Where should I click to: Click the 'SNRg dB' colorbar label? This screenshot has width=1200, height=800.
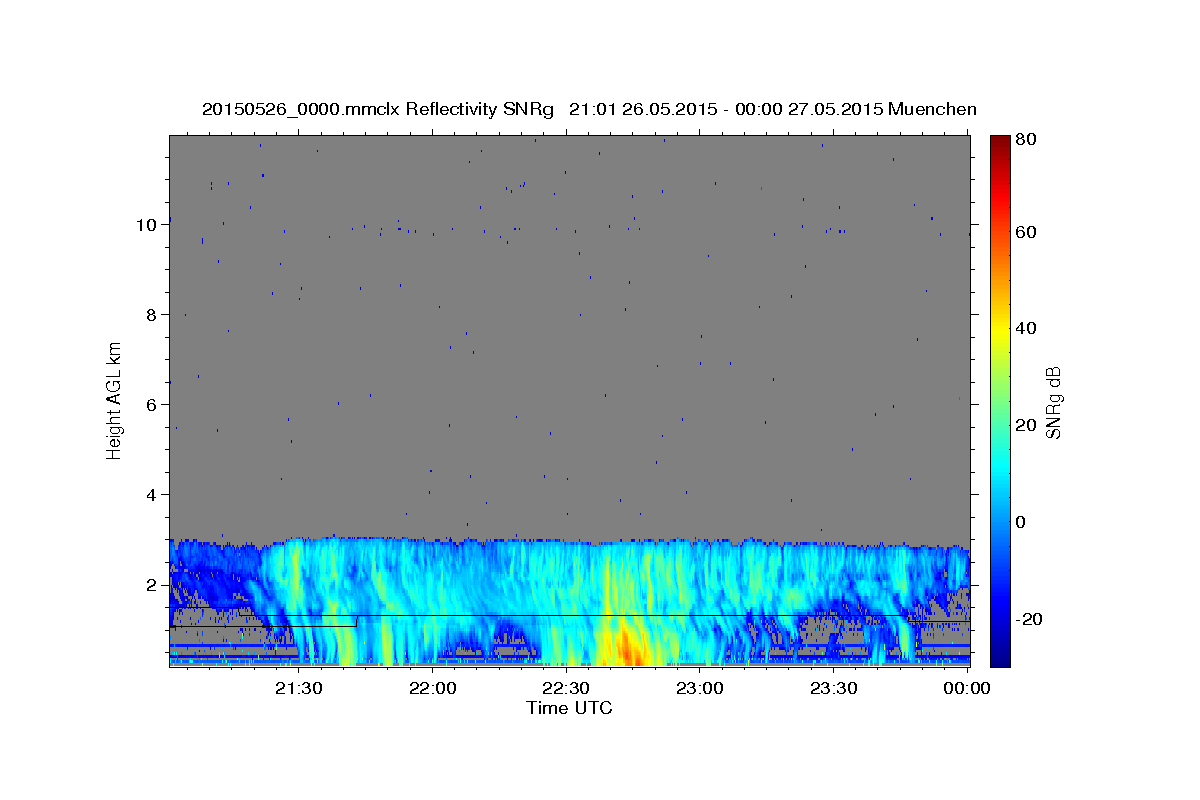click(x=1053, y=402)
